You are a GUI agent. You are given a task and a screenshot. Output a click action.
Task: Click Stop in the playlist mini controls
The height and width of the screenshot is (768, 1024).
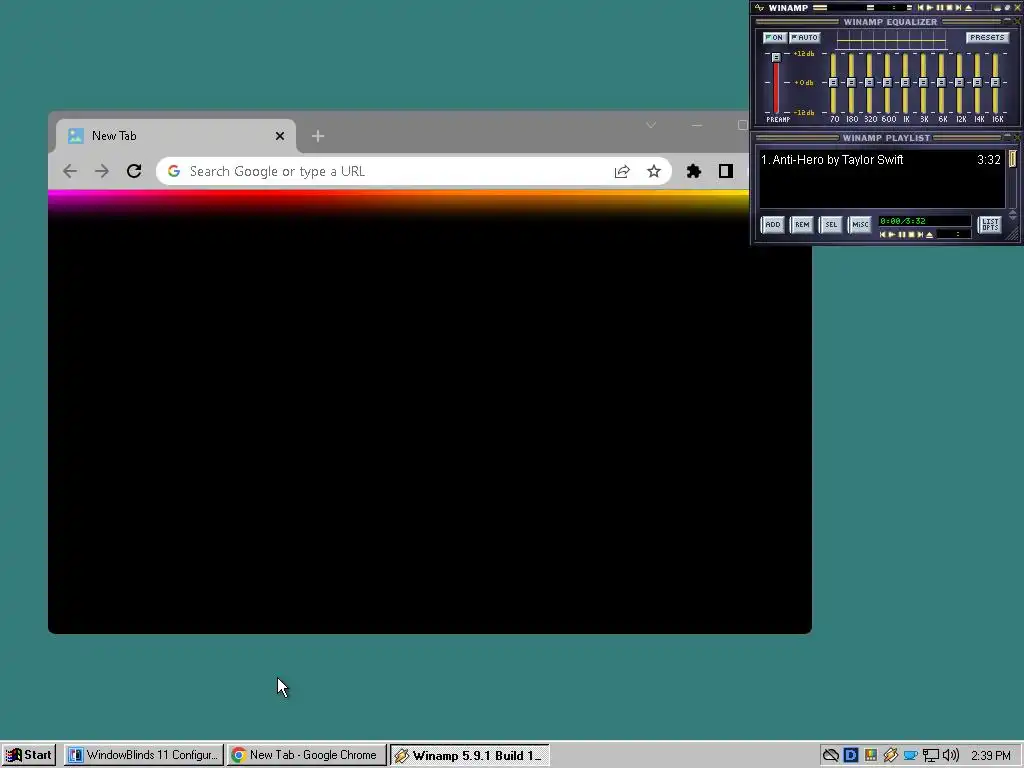[x=912, y=234]
